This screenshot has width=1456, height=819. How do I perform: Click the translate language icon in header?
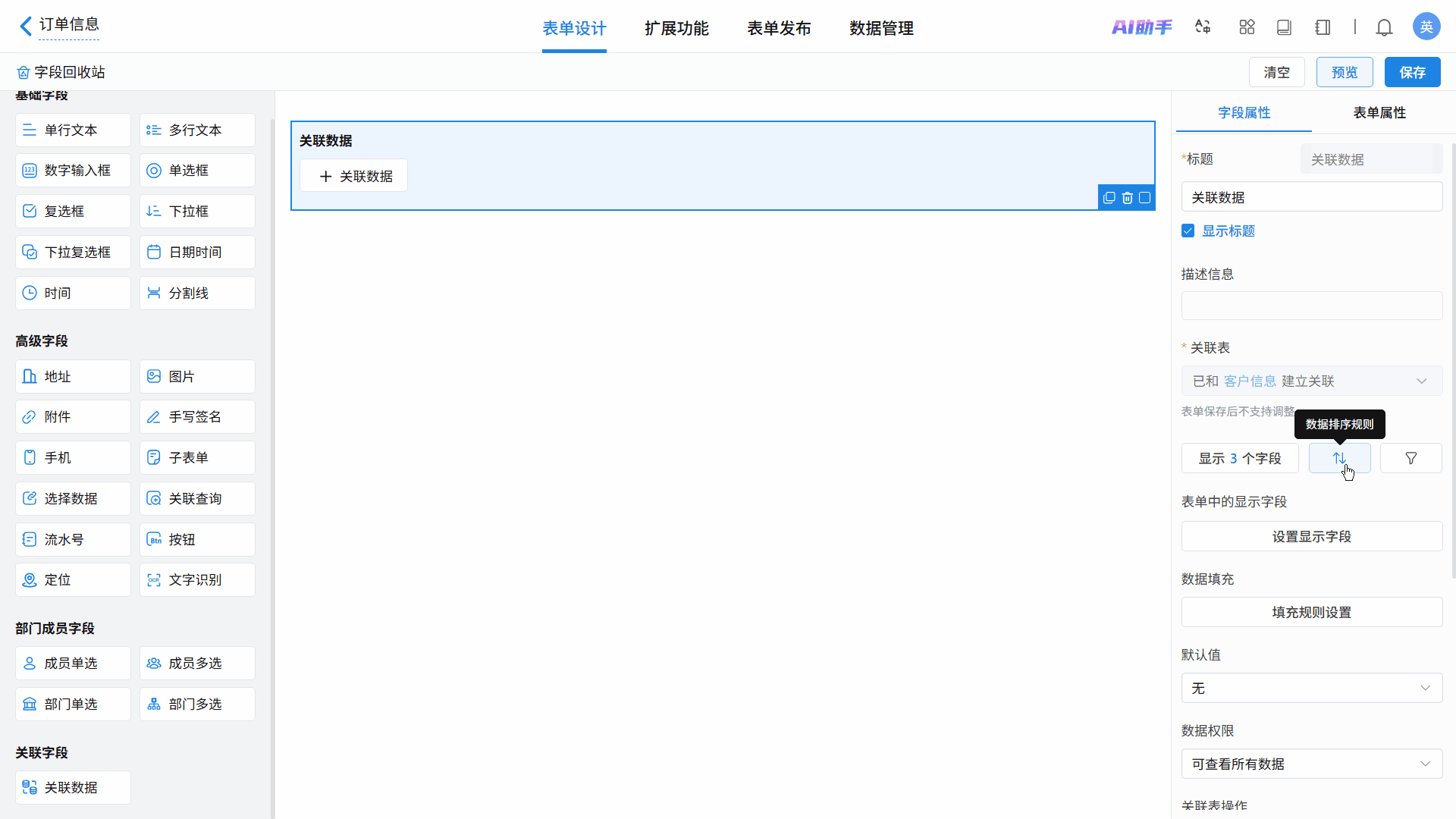[x=1203, y=27]
